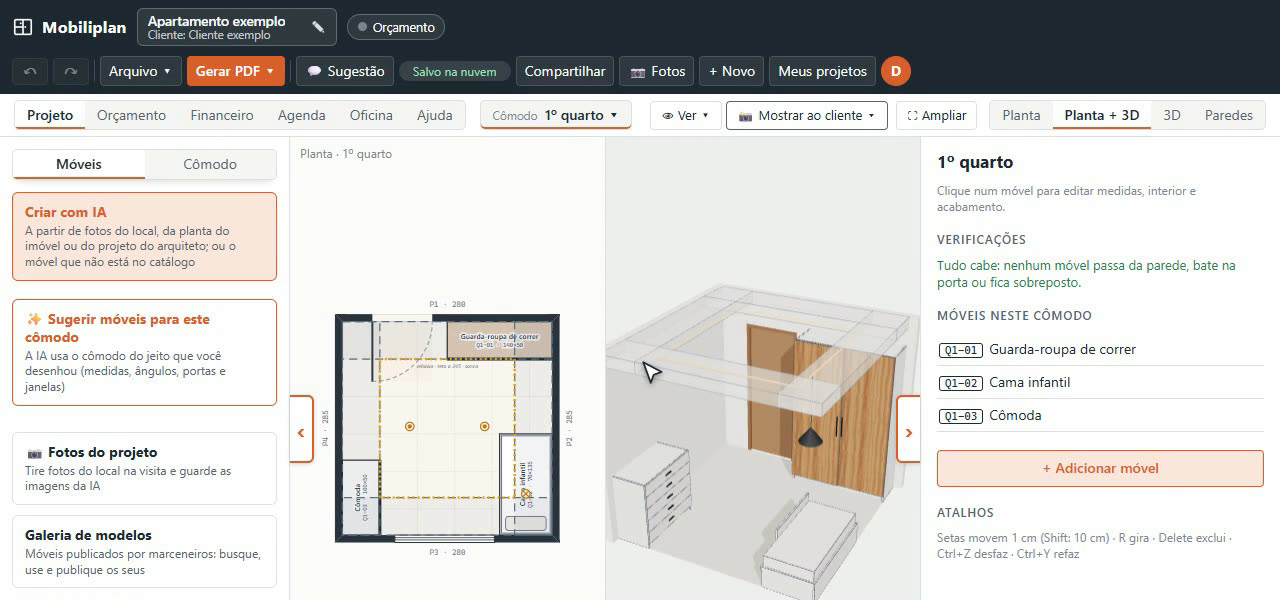Undo the last action
The image size is (1280, 600).
tap(30, 71)
